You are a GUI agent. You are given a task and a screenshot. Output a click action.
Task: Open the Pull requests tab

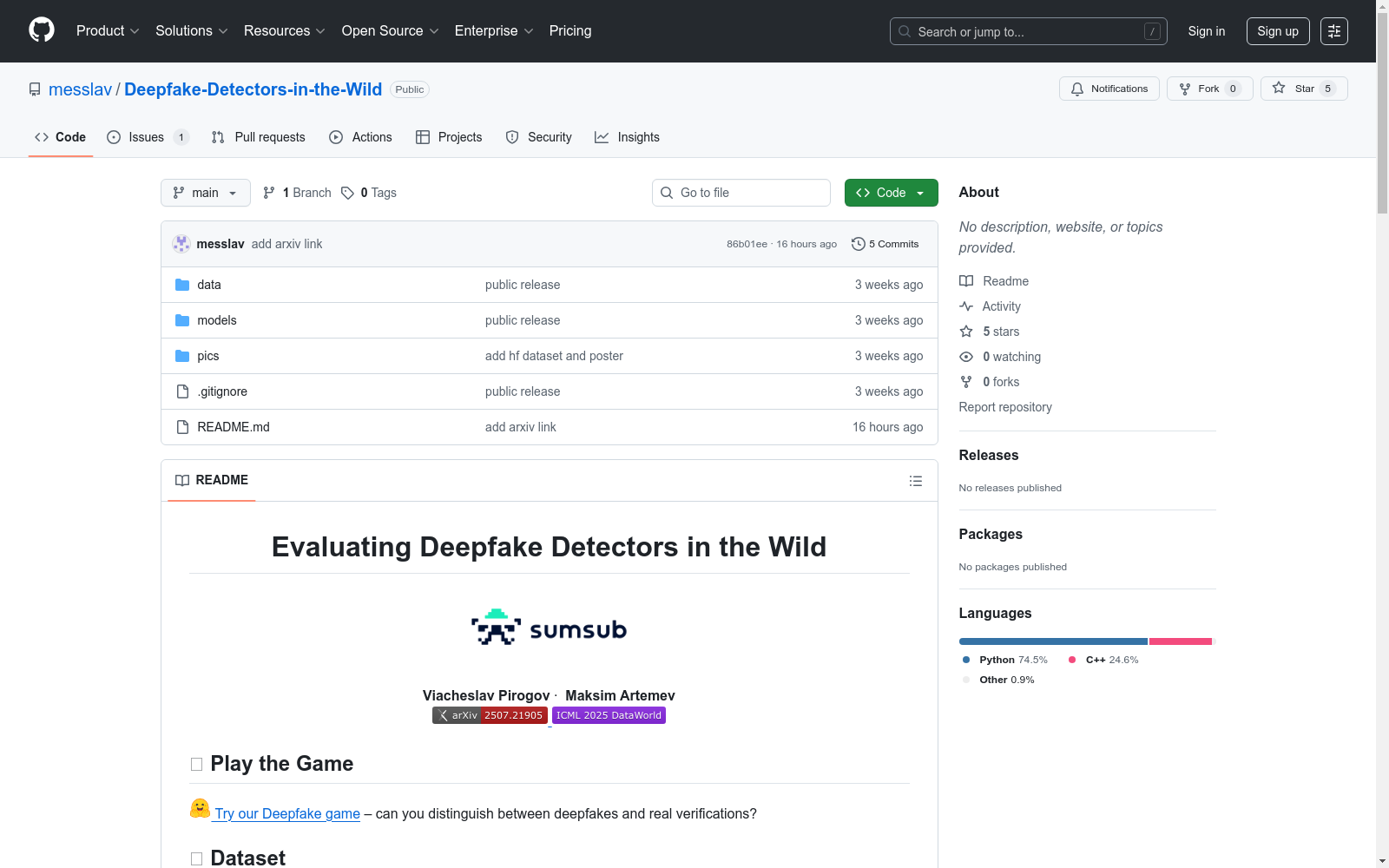[x=258, y=137]
